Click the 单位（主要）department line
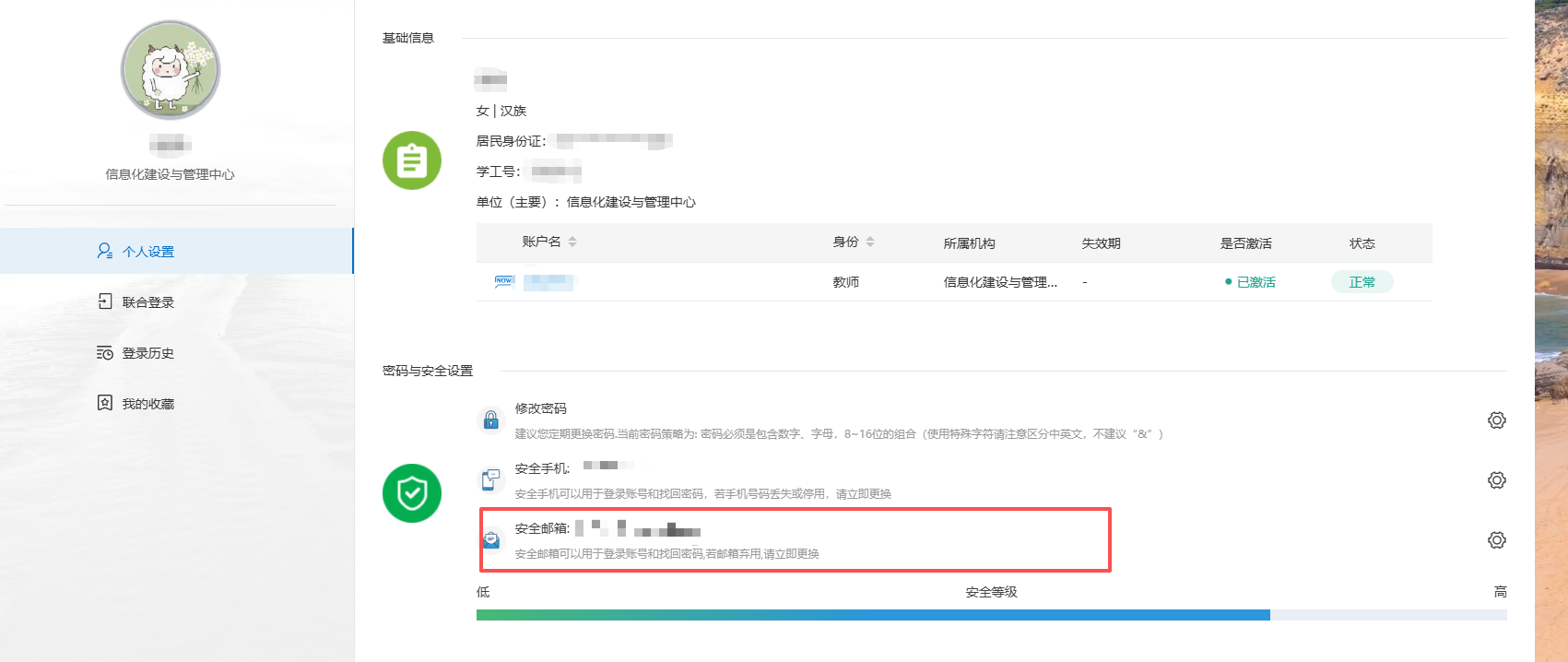1568x662 pixels. point(586,202)
